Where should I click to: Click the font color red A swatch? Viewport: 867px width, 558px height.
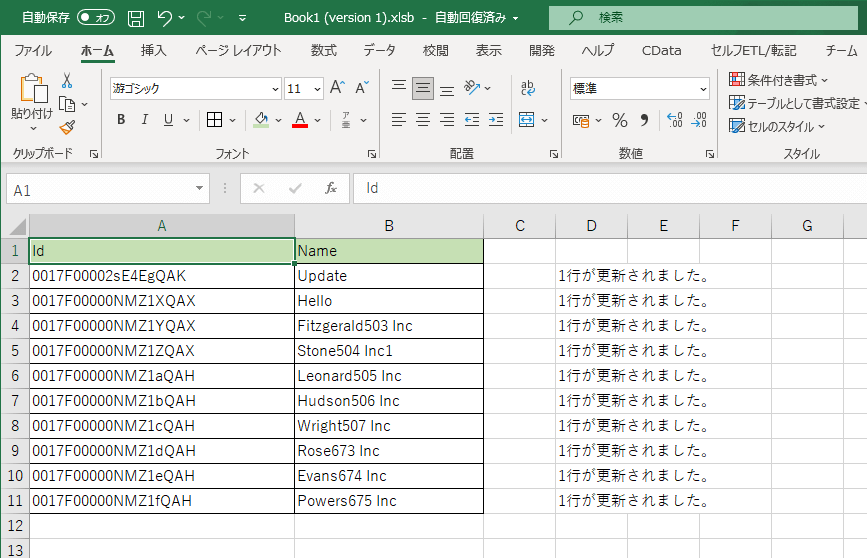coord(300,120)
